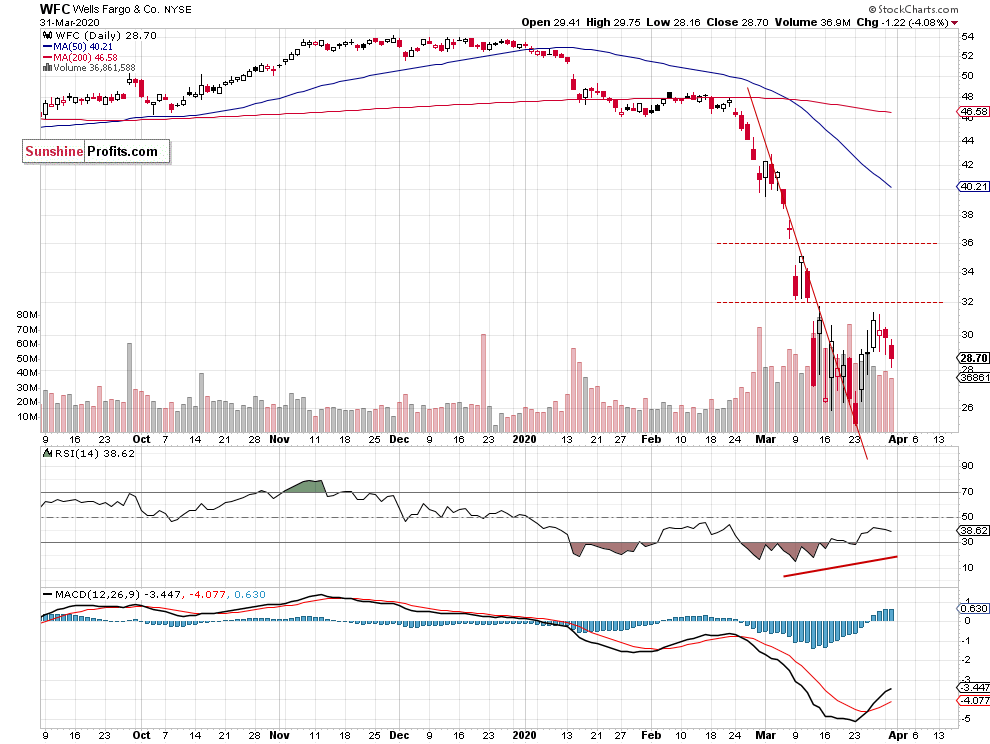990x744 pixels.
Task: Click the blue 0.630 histogram value in MACD label
Action: point(250,594)
